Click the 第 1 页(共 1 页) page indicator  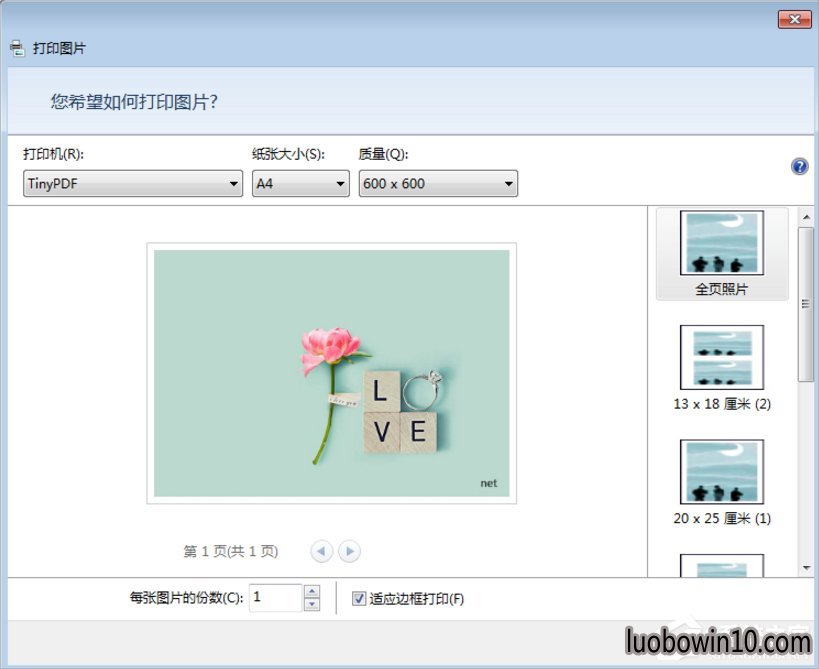(230, 551)
